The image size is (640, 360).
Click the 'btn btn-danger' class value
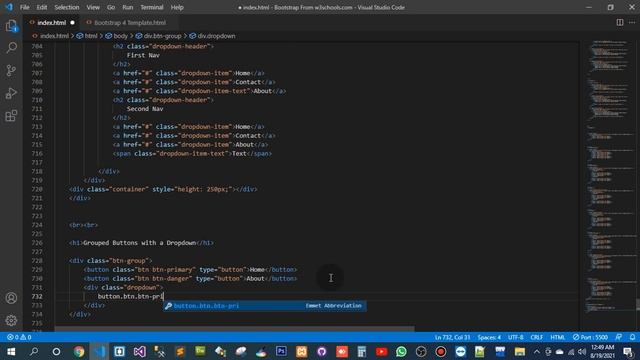coord(162,279)
